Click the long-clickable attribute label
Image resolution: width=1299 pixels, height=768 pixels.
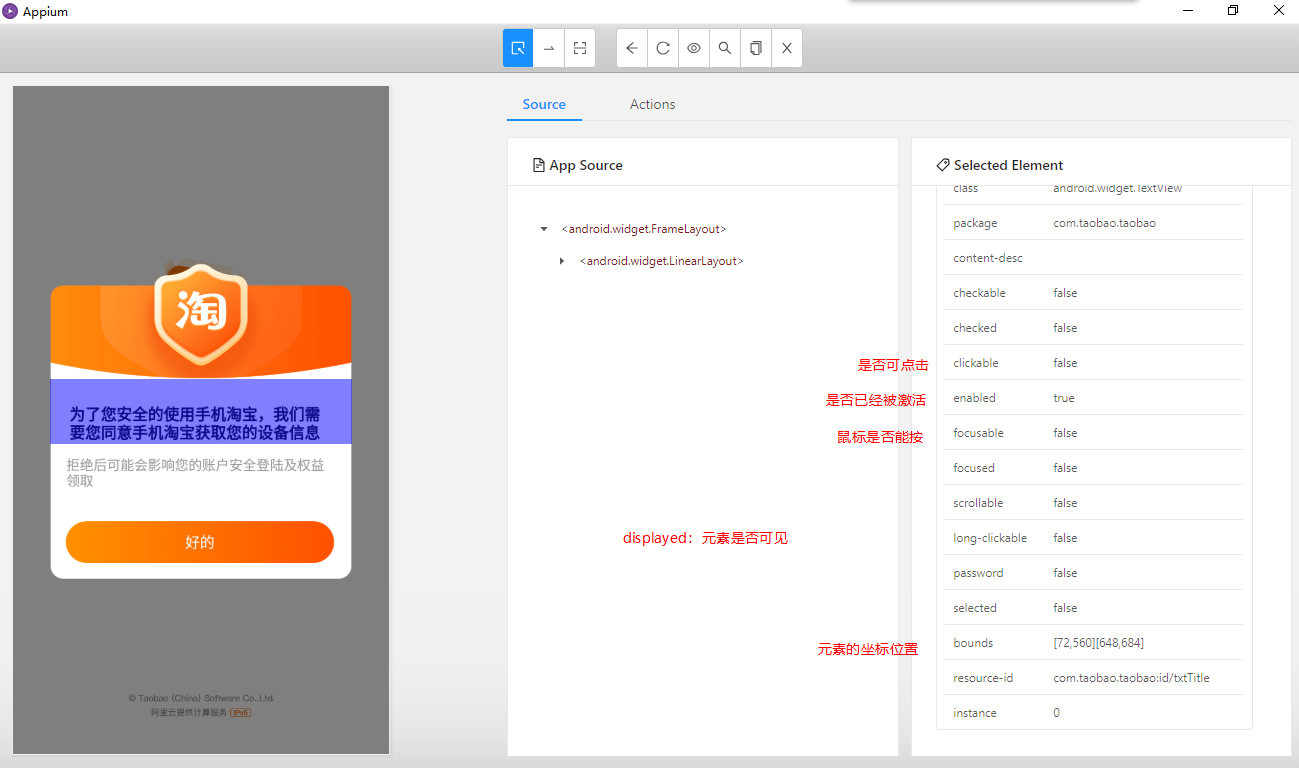pos(990,538)
